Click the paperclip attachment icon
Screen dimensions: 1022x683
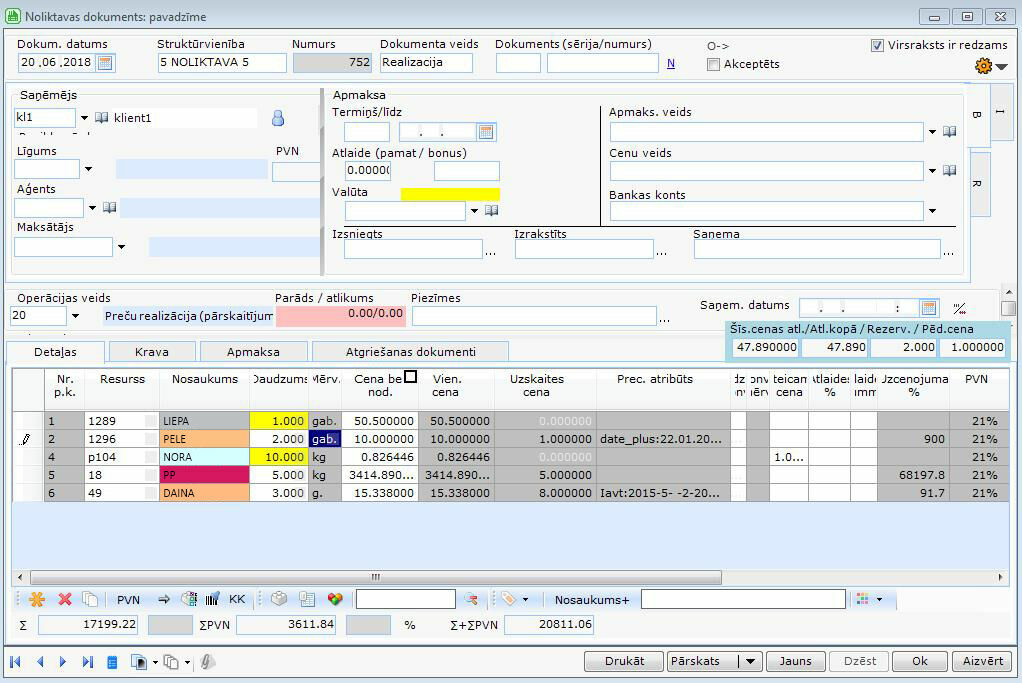click(x=209, y=662)
